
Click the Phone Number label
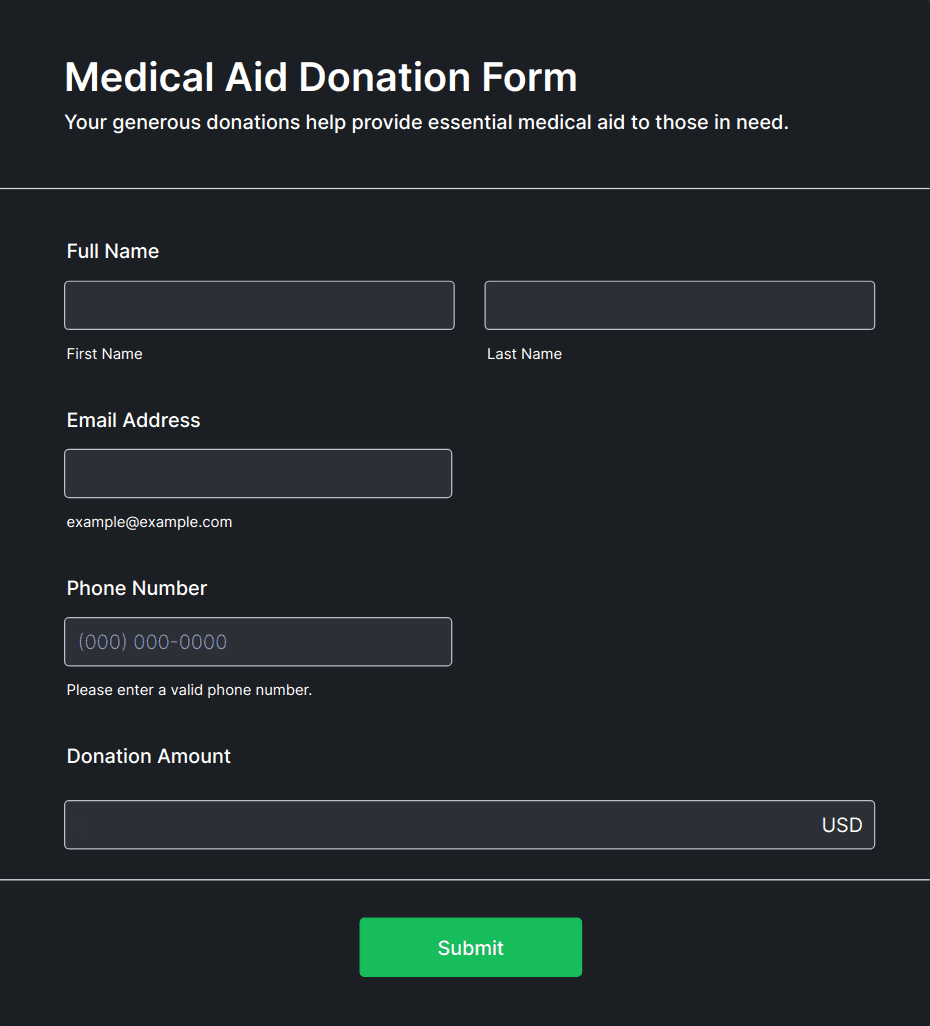(x=137, y=588)
